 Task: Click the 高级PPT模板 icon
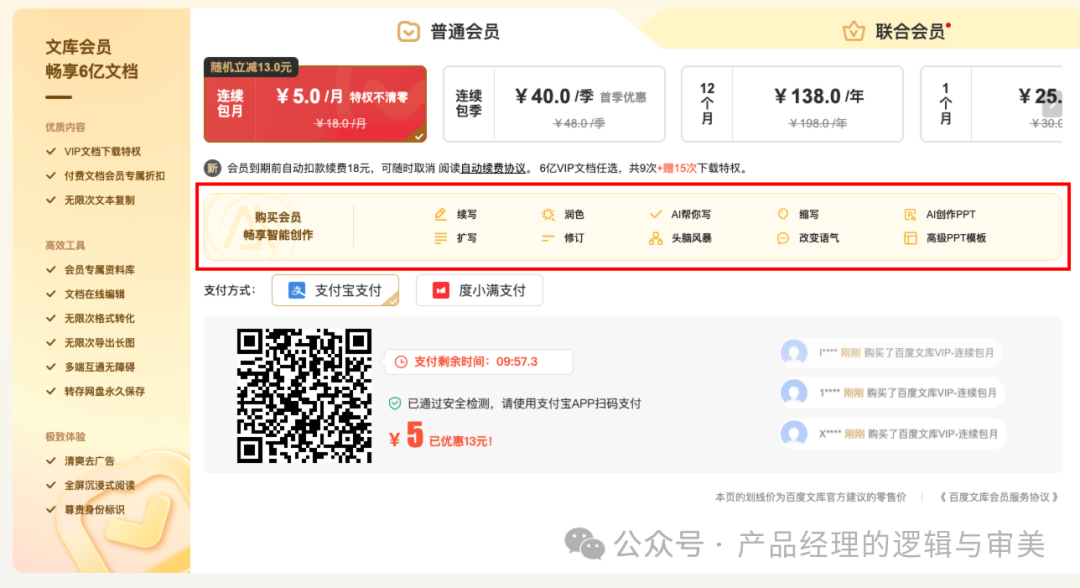[x=911, y=238]
